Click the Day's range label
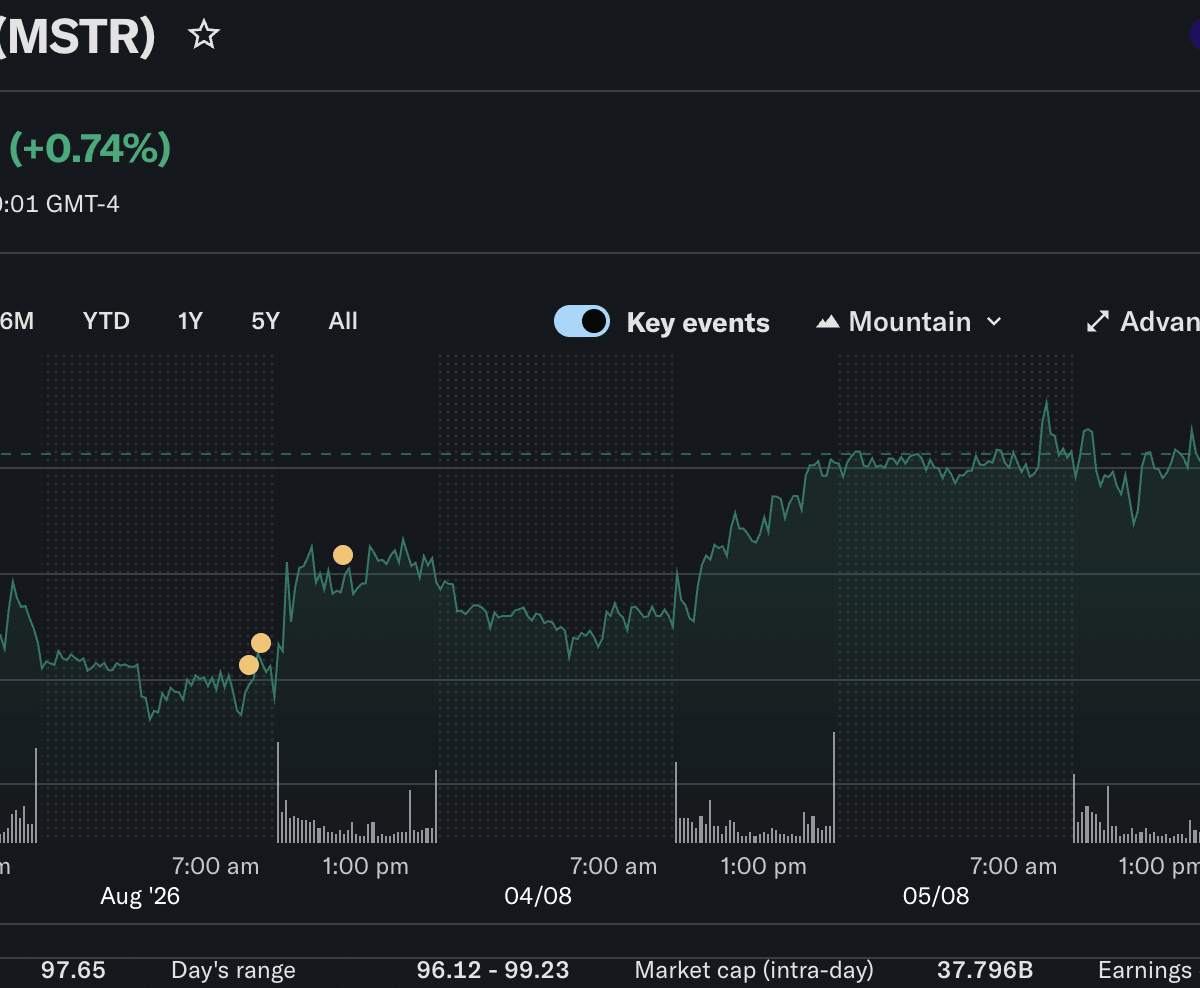 [x=233, y=970]
